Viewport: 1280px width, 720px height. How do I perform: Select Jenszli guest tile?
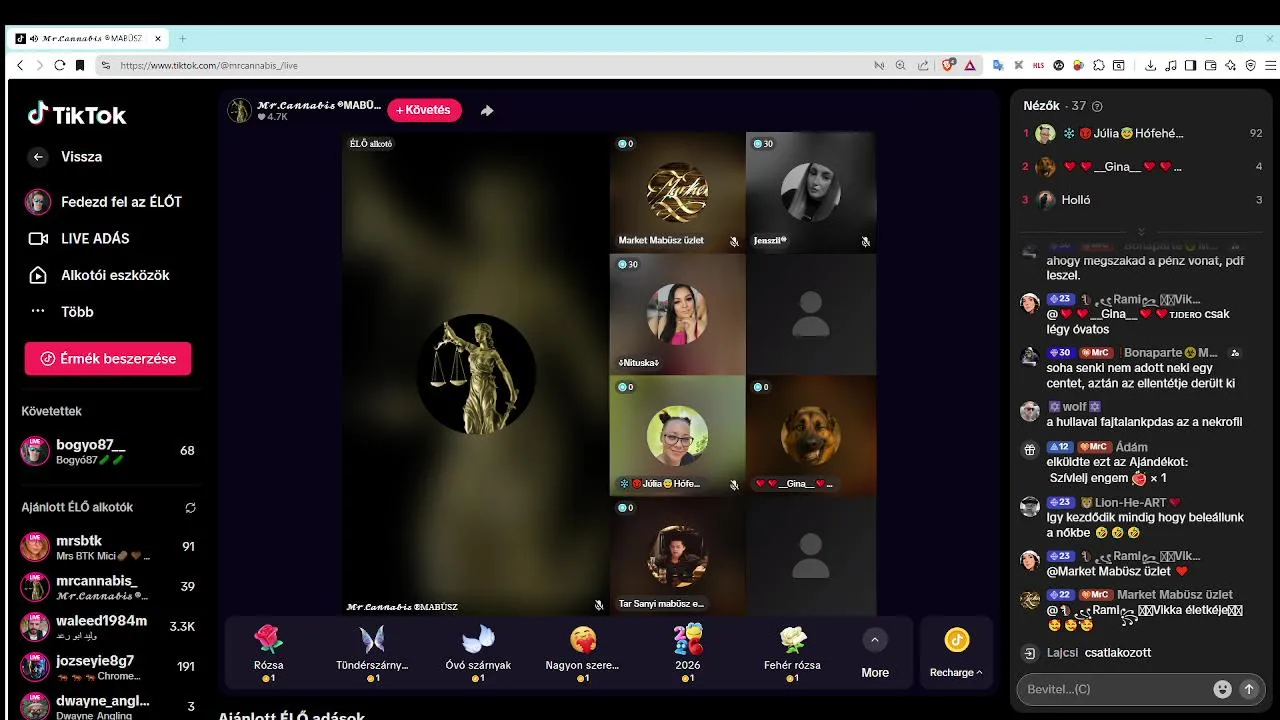point(811,192)
